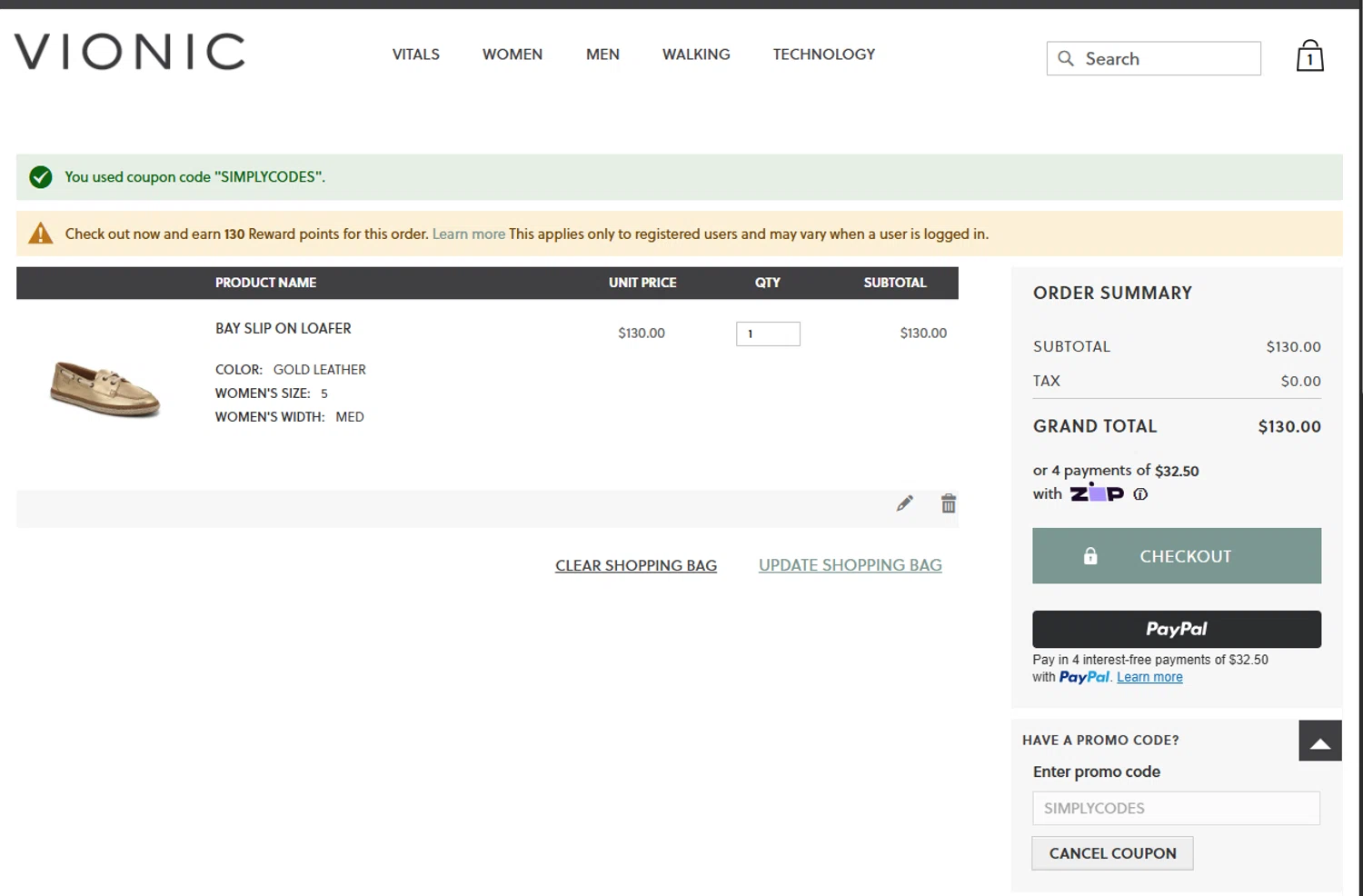Open the Technology menu
This screenshot has height=896, width=1363.
tap(824, 55)
